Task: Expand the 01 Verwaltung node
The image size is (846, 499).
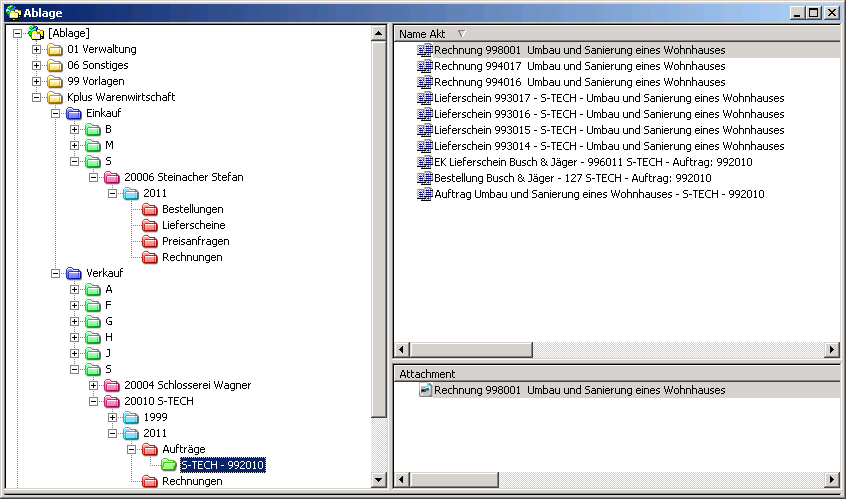Action: click(36, 50)
